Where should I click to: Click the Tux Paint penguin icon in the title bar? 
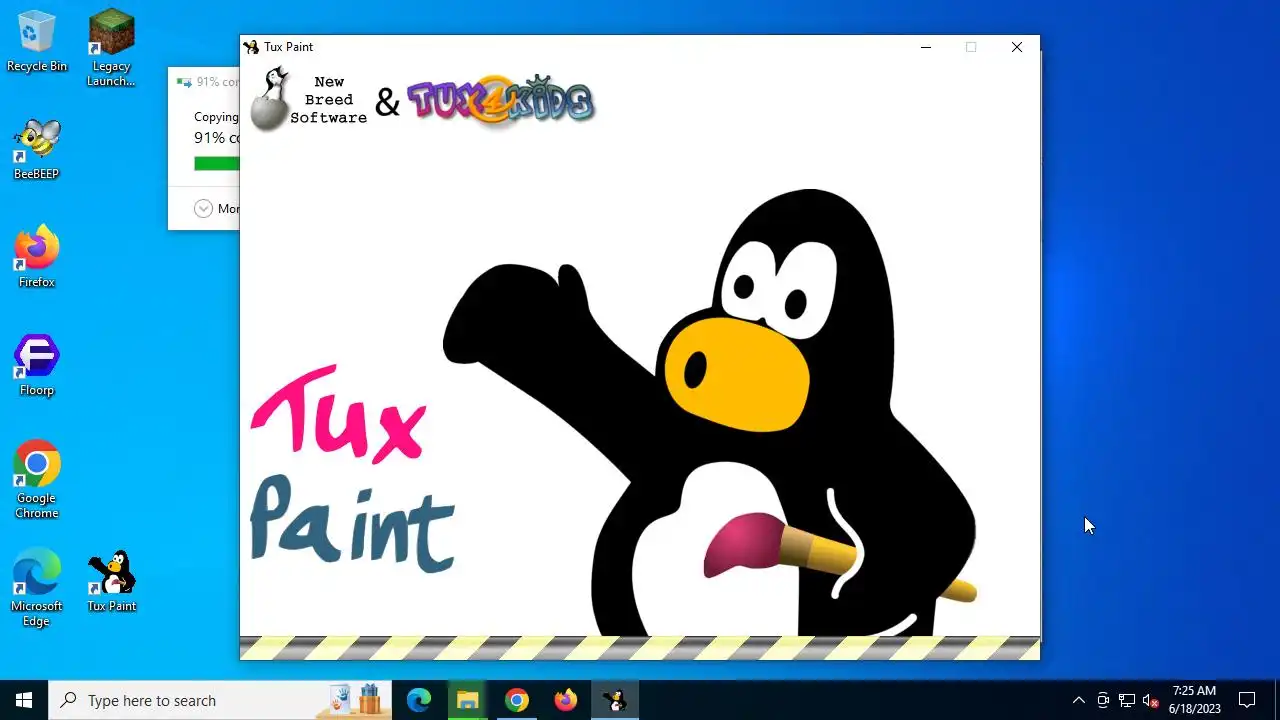click(x=251, y=47)
